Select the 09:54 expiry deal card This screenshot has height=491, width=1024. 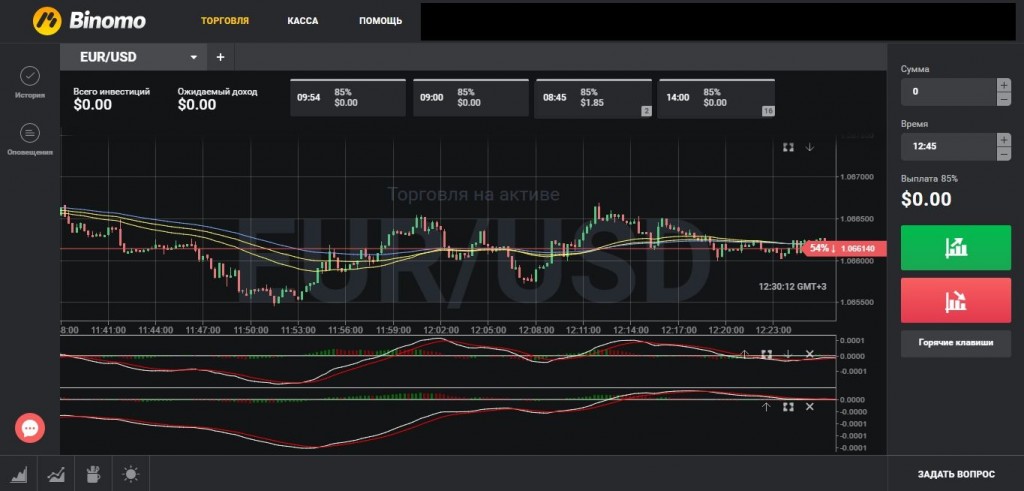(347, 98)
